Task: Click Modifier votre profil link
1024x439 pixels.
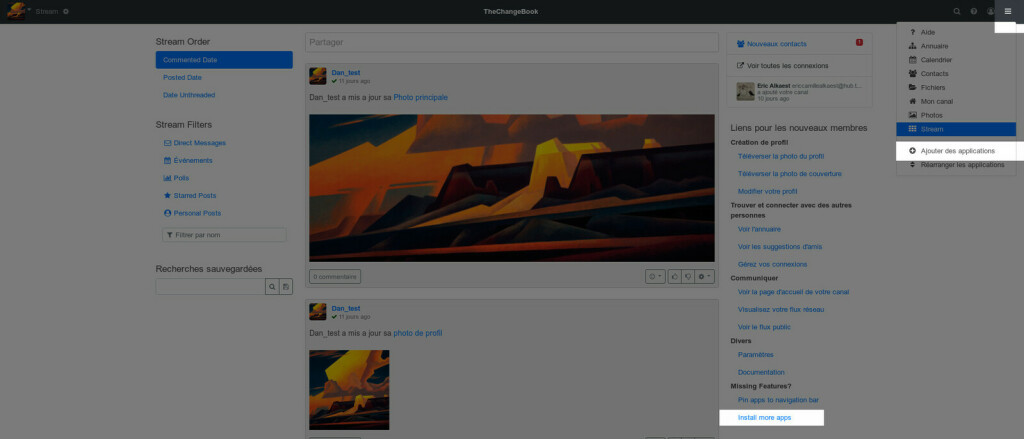Action: pos(767,191)
